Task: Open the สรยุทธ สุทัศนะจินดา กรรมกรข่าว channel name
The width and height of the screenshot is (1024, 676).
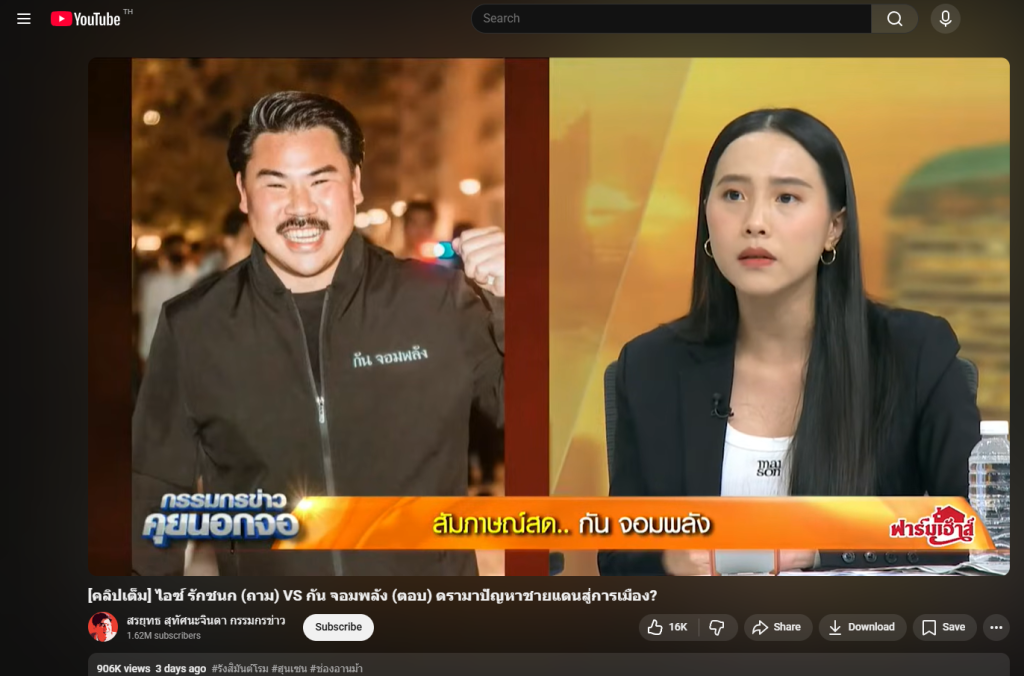Action: coord(205,621)
